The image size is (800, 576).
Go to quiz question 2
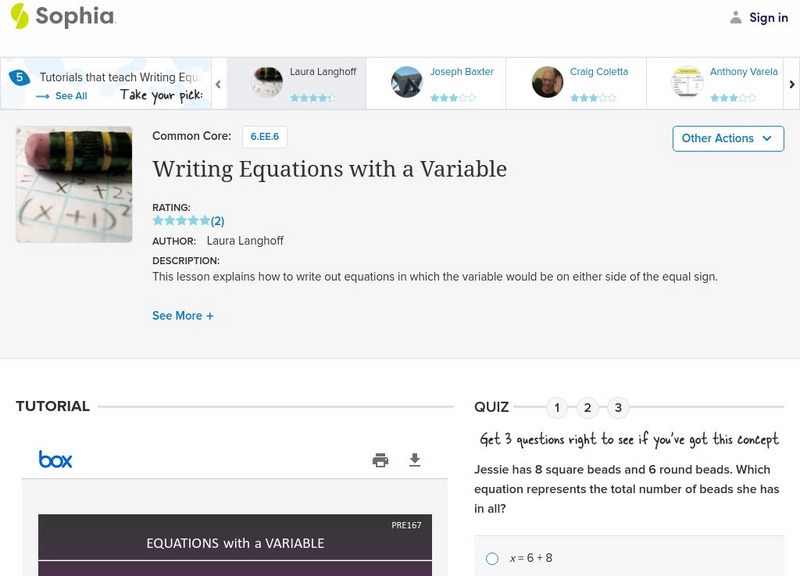pyautogui.click(x=588, y=407)
